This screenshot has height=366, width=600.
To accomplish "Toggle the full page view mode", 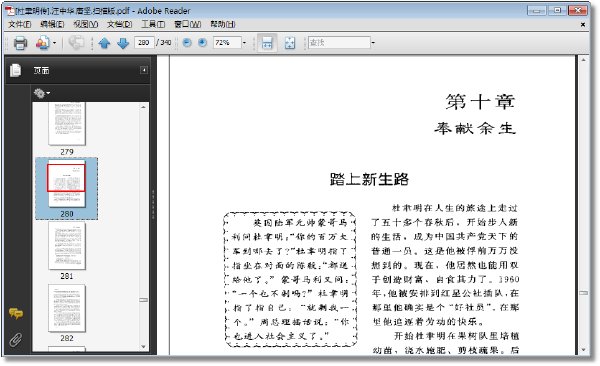I will click(290, 43).
